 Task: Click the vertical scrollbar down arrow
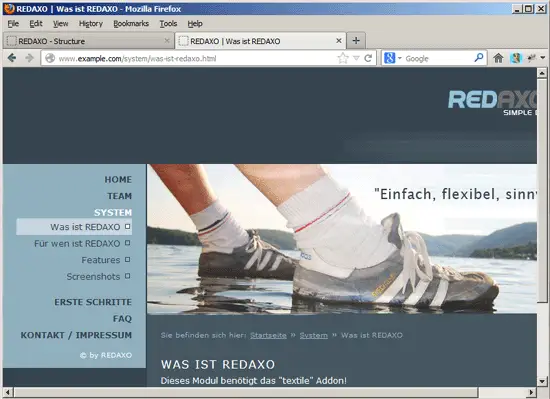point(542,381)
